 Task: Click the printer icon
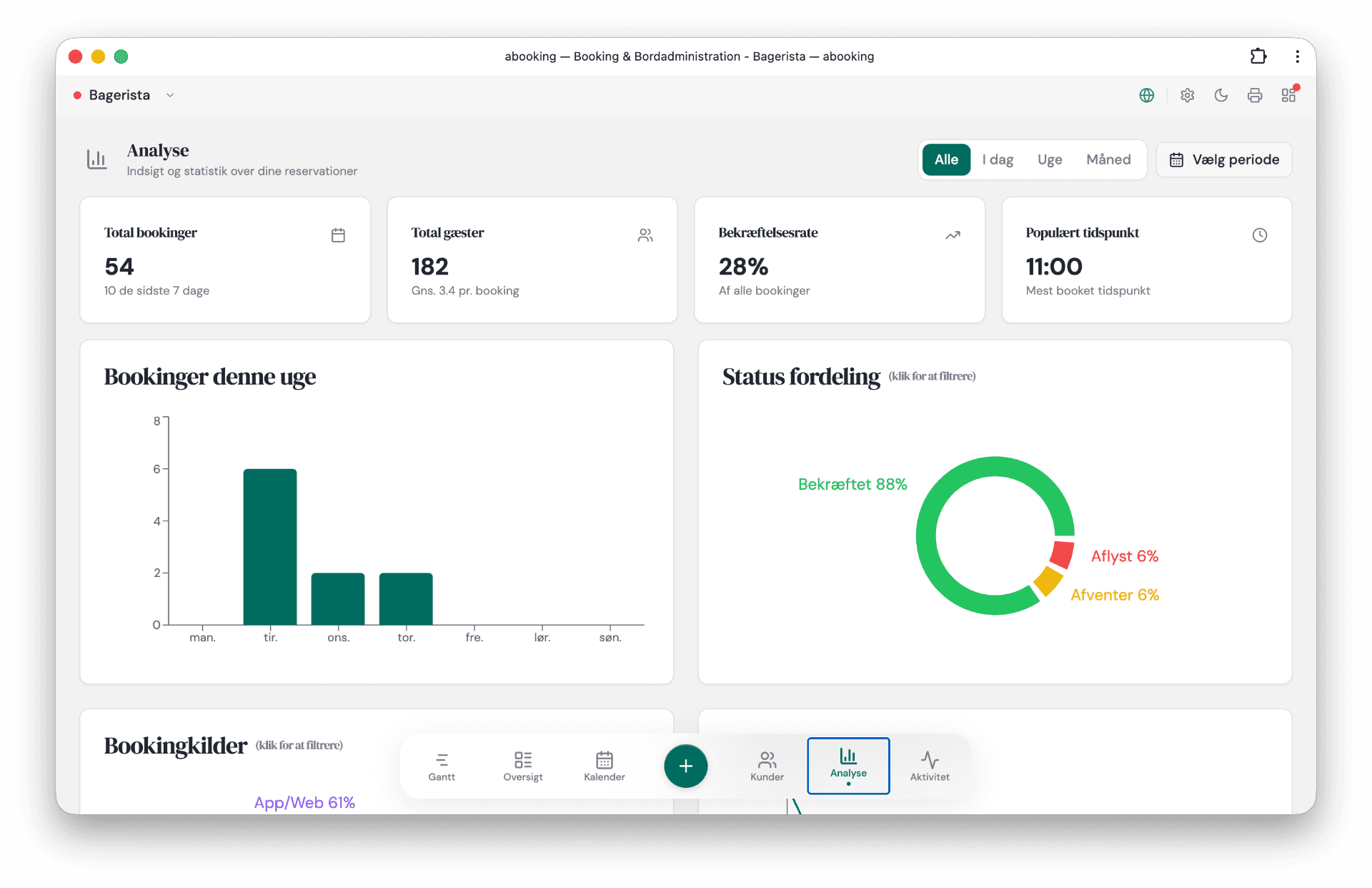tap(1255, 95)
